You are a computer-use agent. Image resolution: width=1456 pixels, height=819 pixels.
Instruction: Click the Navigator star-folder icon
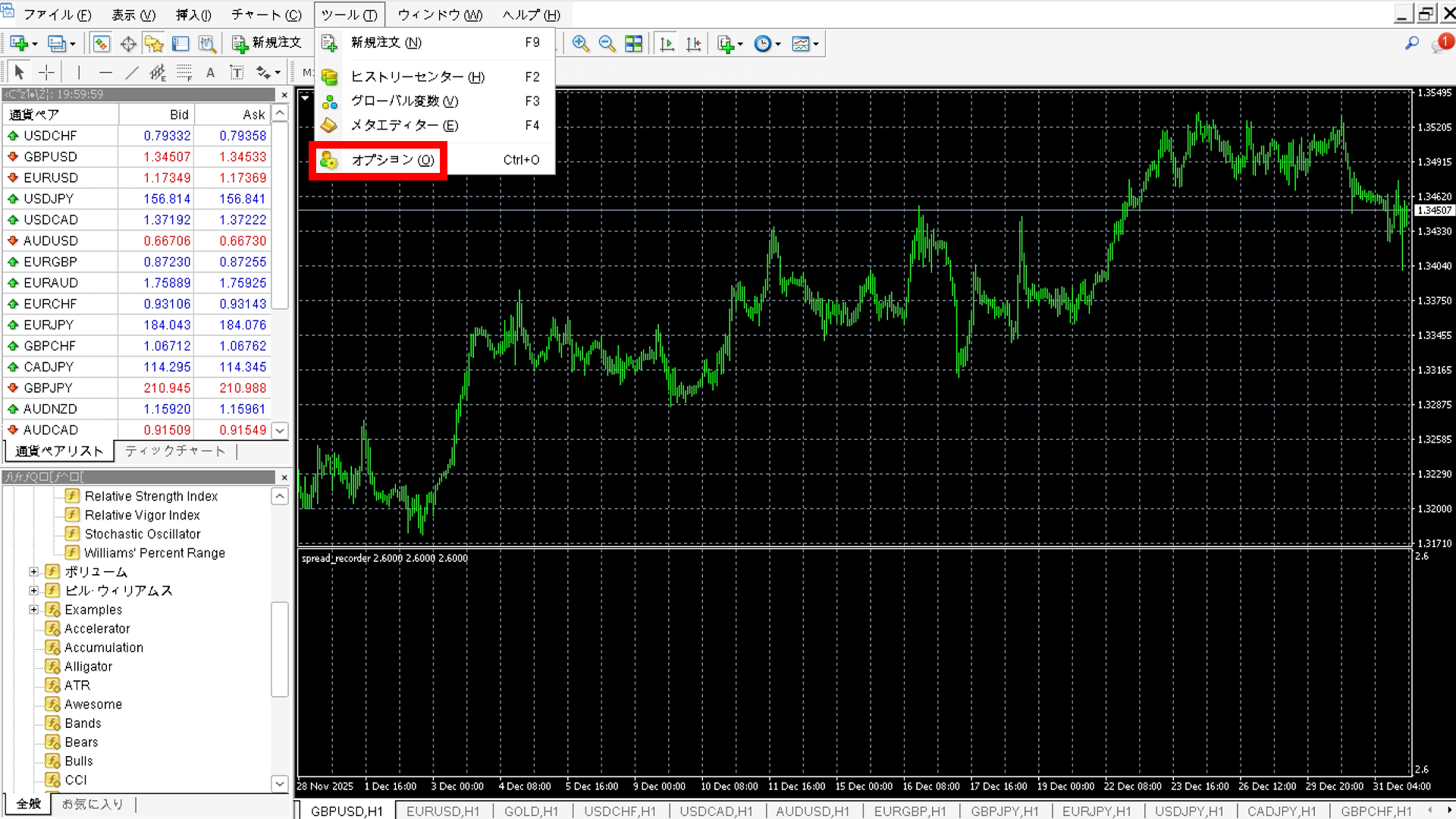click(154, 43)
